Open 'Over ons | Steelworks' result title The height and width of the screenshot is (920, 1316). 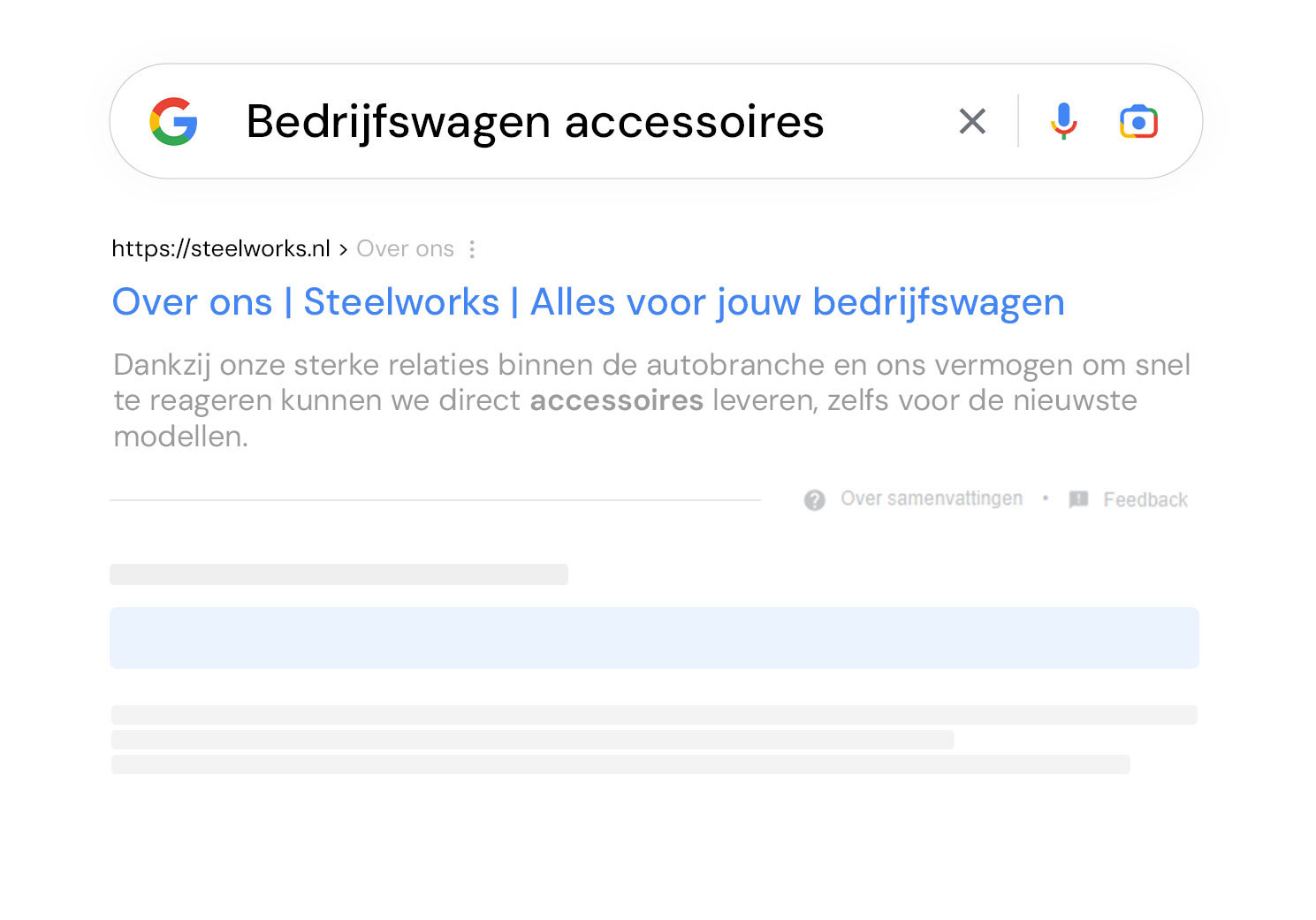(x=588, y=302)
